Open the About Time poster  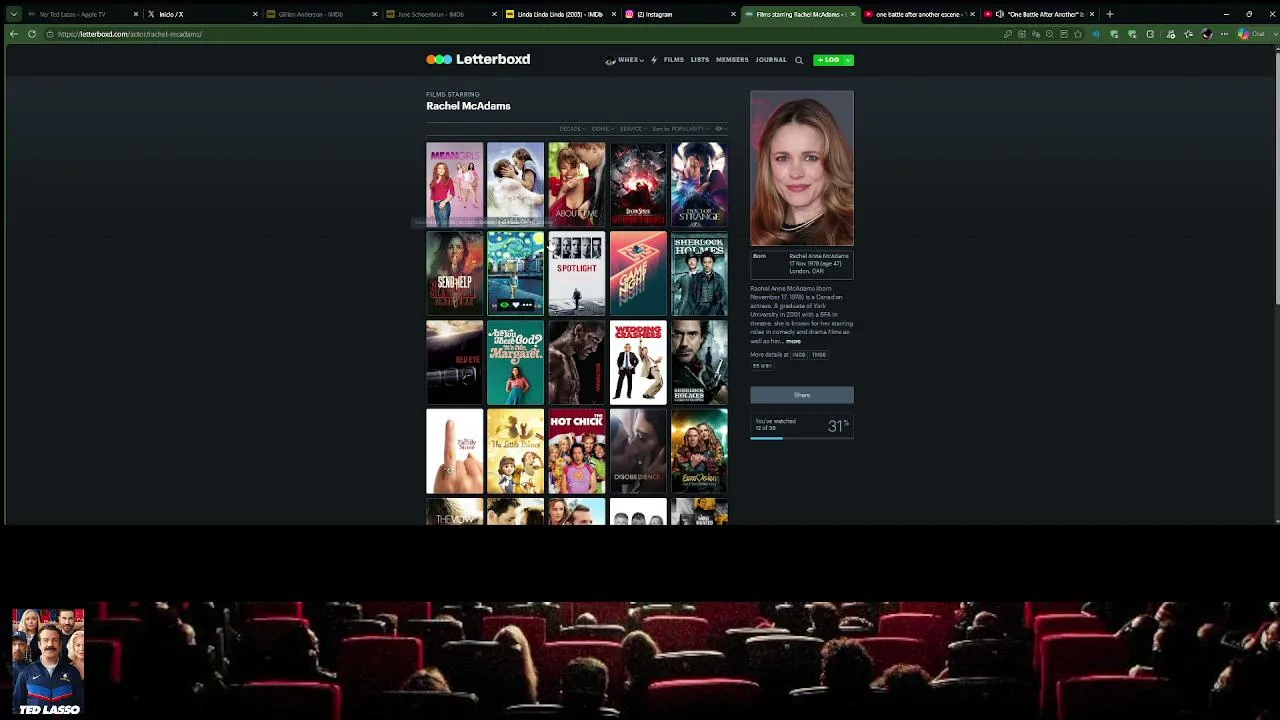pyautogui.click(x=577, y=185)
